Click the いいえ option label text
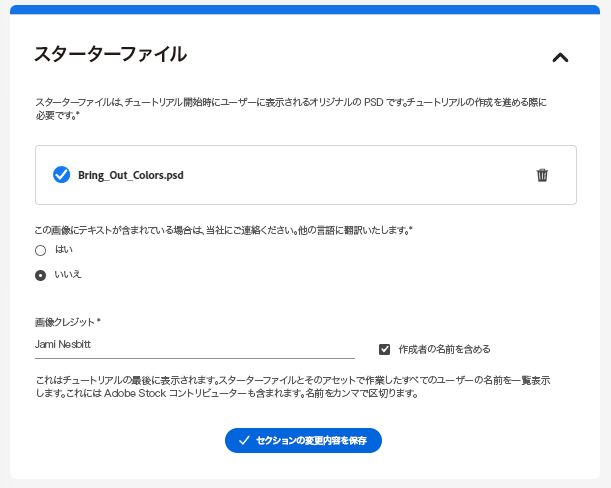This screenshot has height=488, width=611. [x=68, y=274]
